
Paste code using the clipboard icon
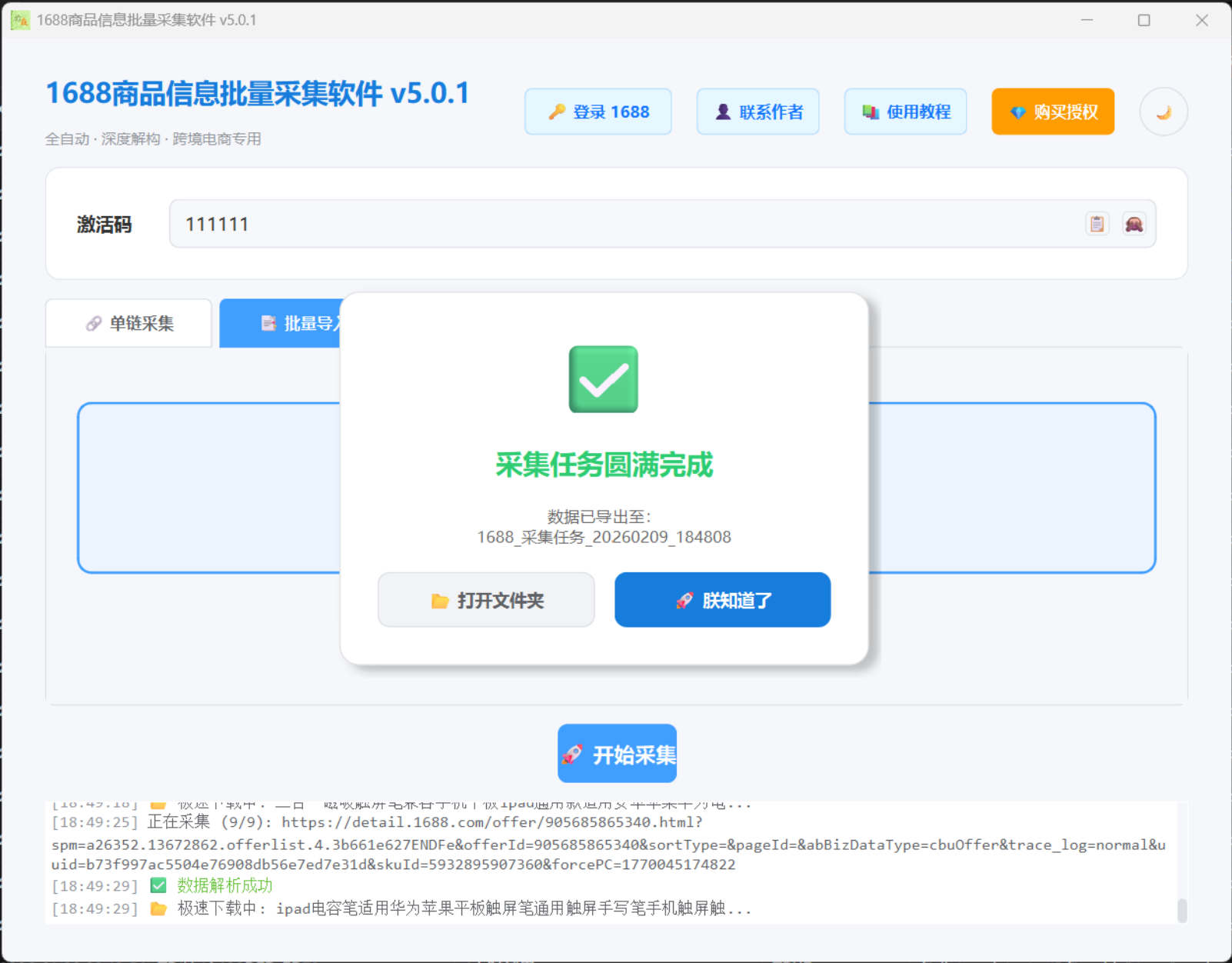[1097, 224]
